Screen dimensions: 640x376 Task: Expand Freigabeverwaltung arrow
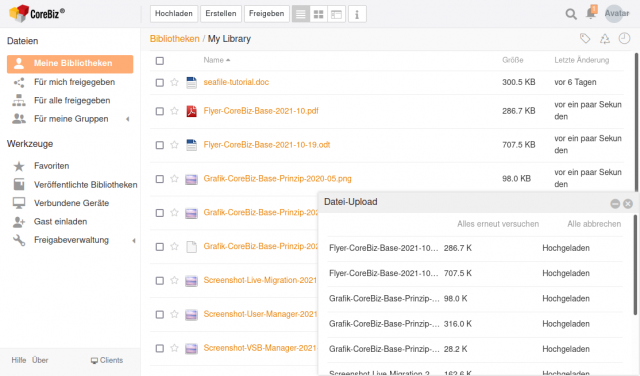133,241
